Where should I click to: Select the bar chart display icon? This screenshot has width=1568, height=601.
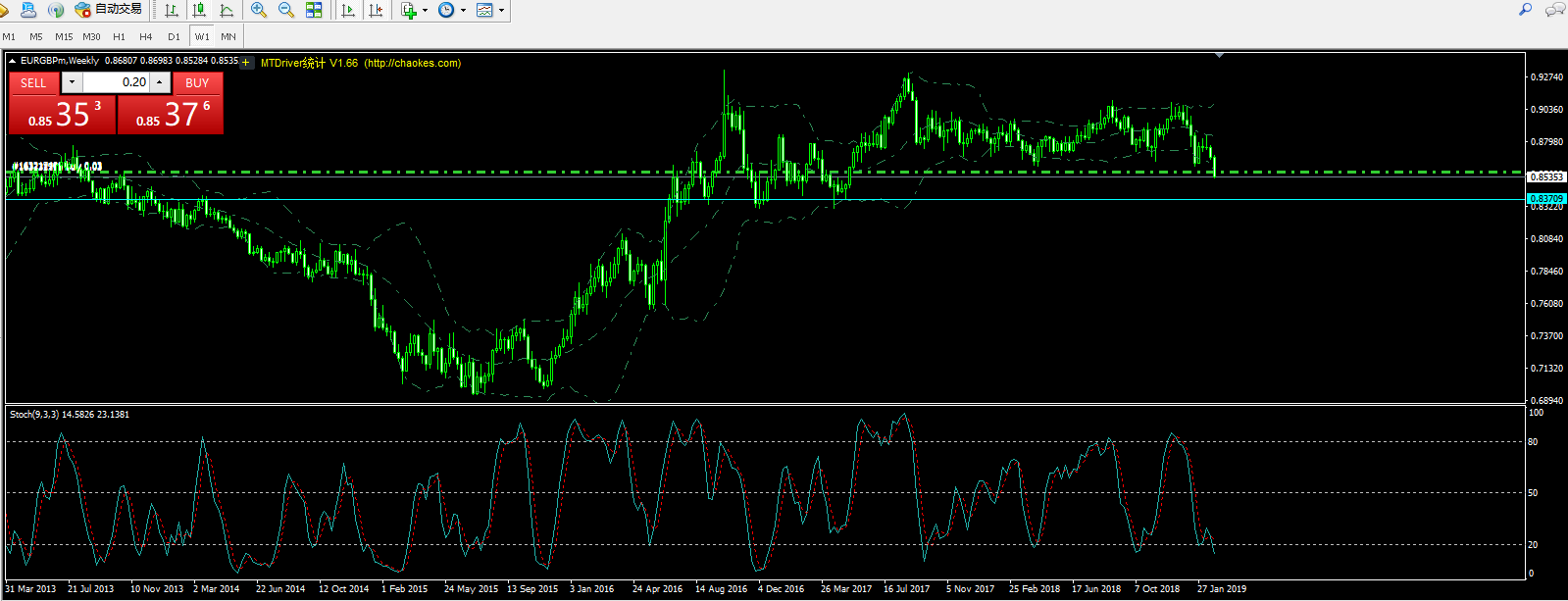pyautogui.click(x=172, y=10)
